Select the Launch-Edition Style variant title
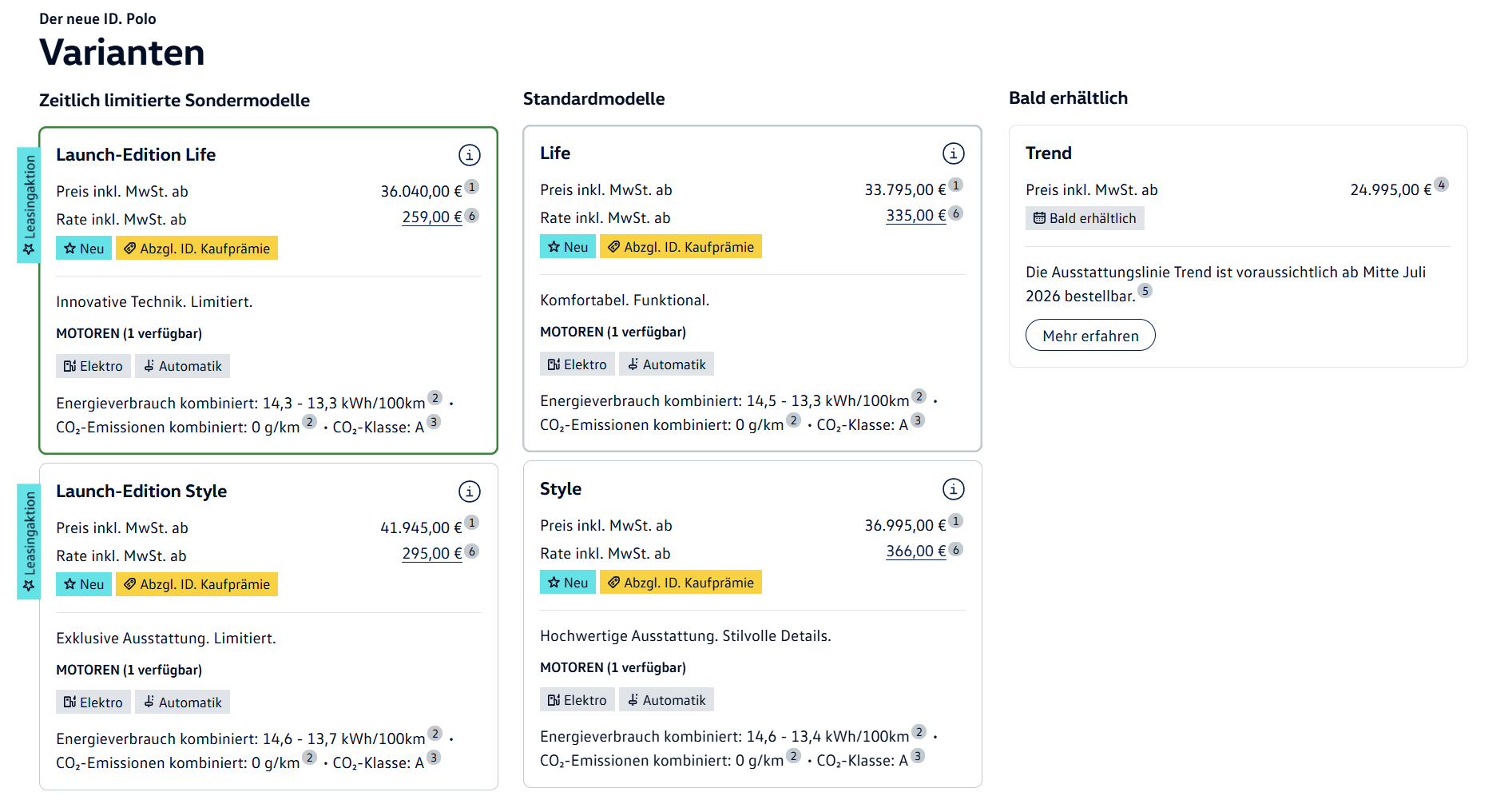This screenshot has height=804, width=1512. (141, 492)
